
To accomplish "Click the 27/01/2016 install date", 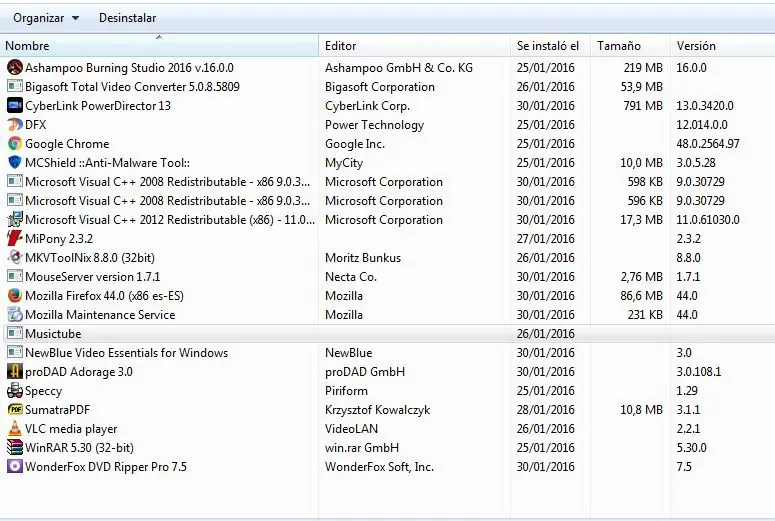I will click(546, 238).
